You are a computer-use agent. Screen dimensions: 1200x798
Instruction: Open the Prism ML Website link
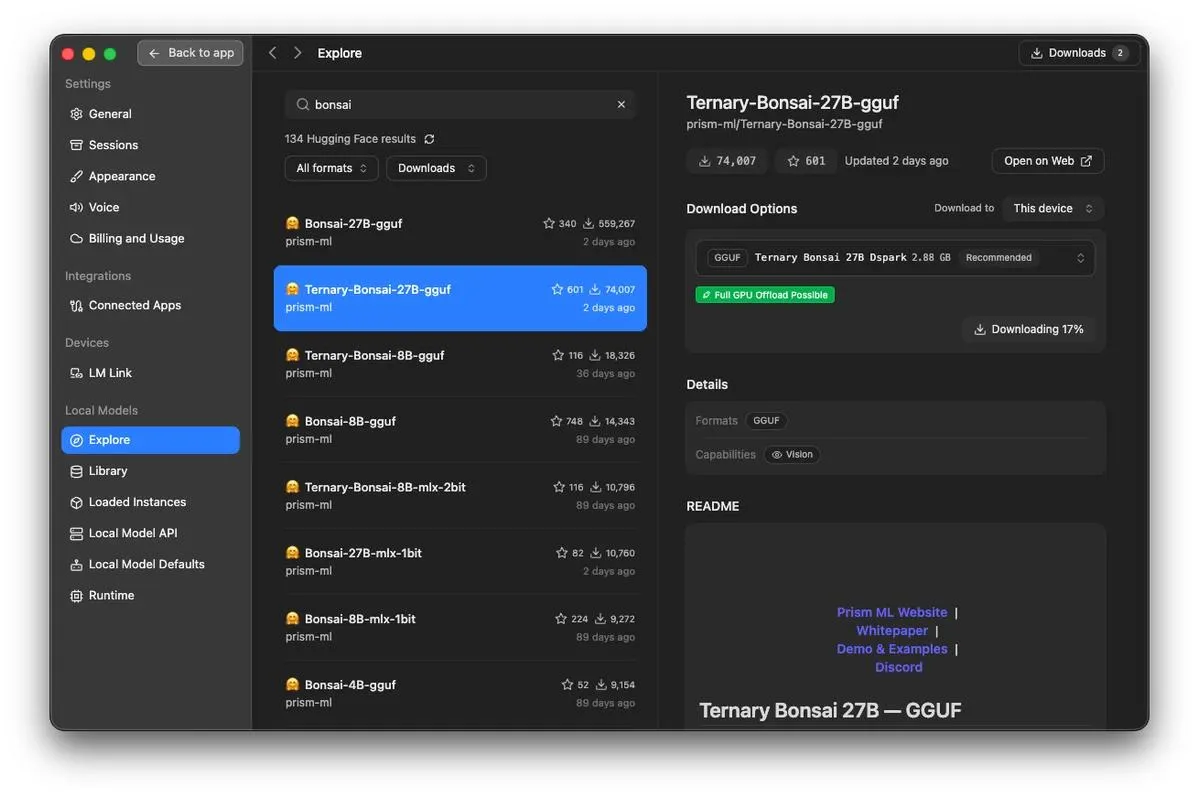pos(892,612)
